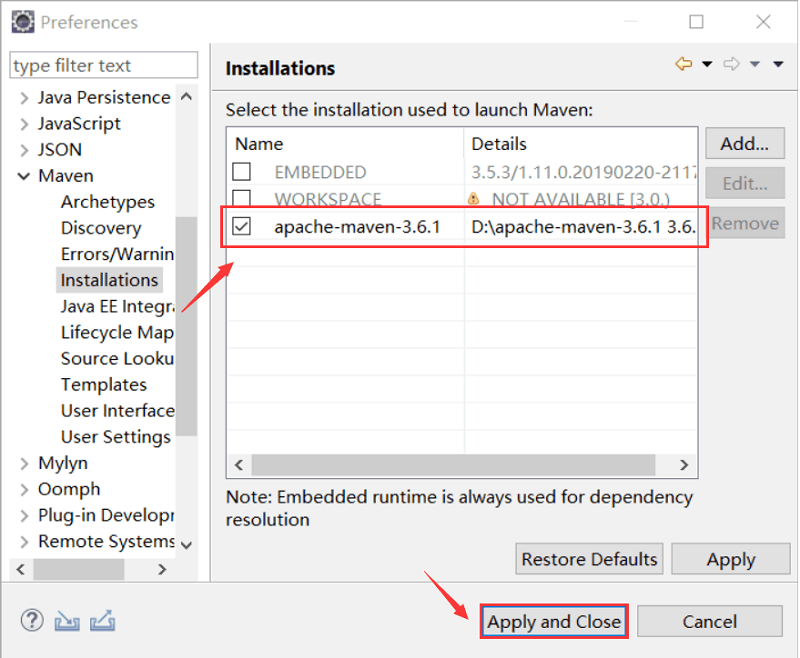Tick the EMBEDDED installation checkbox

(x=241, y=172)
